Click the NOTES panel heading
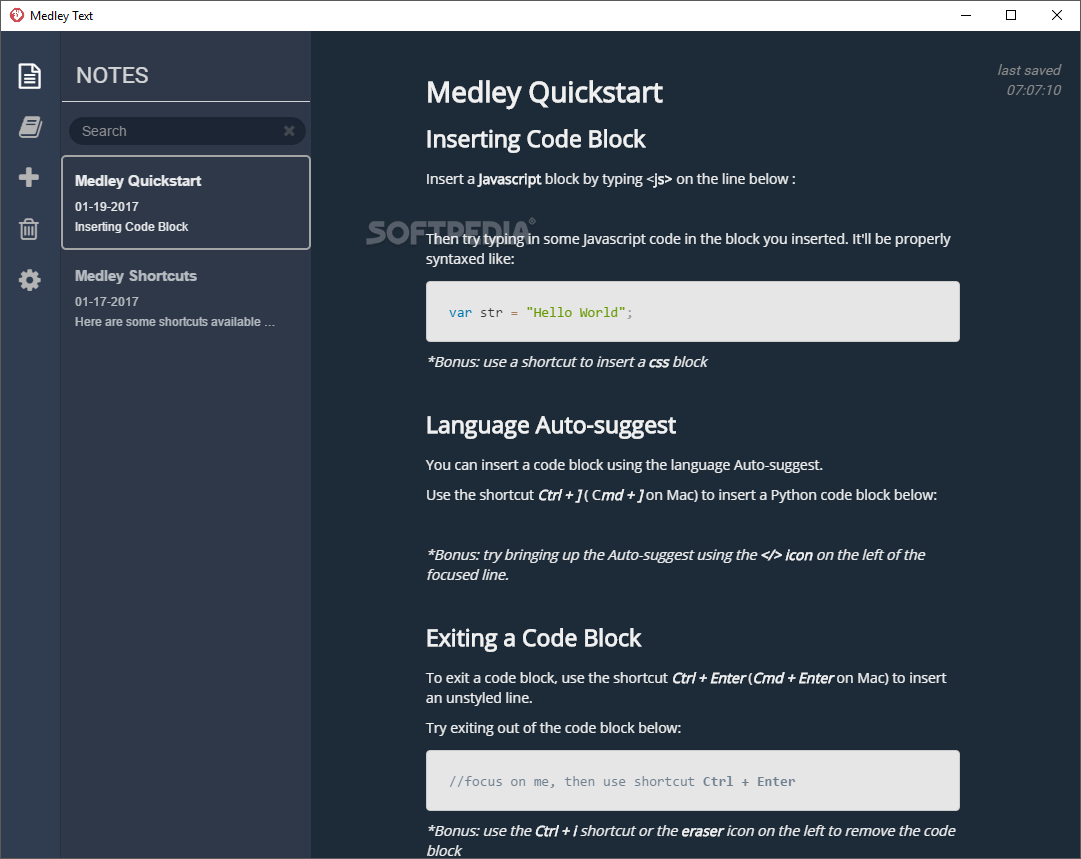1081x859 pixels. [x=112, y=75]
